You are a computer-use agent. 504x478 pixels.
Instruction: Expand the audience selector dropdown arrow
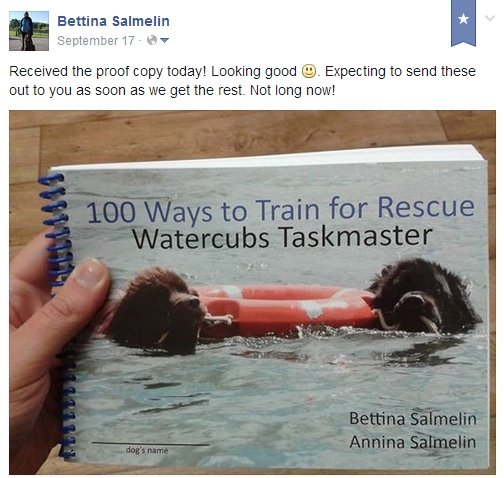tap(164, 40)
